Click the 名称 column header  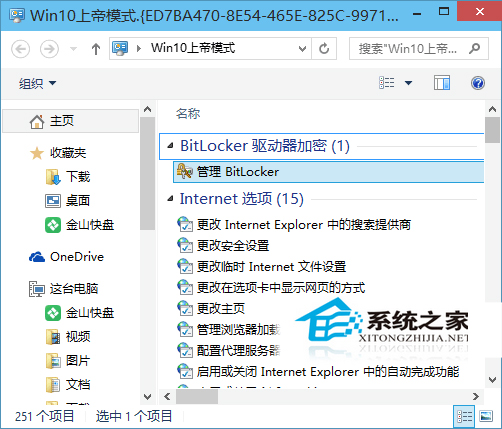coord(188,114)
